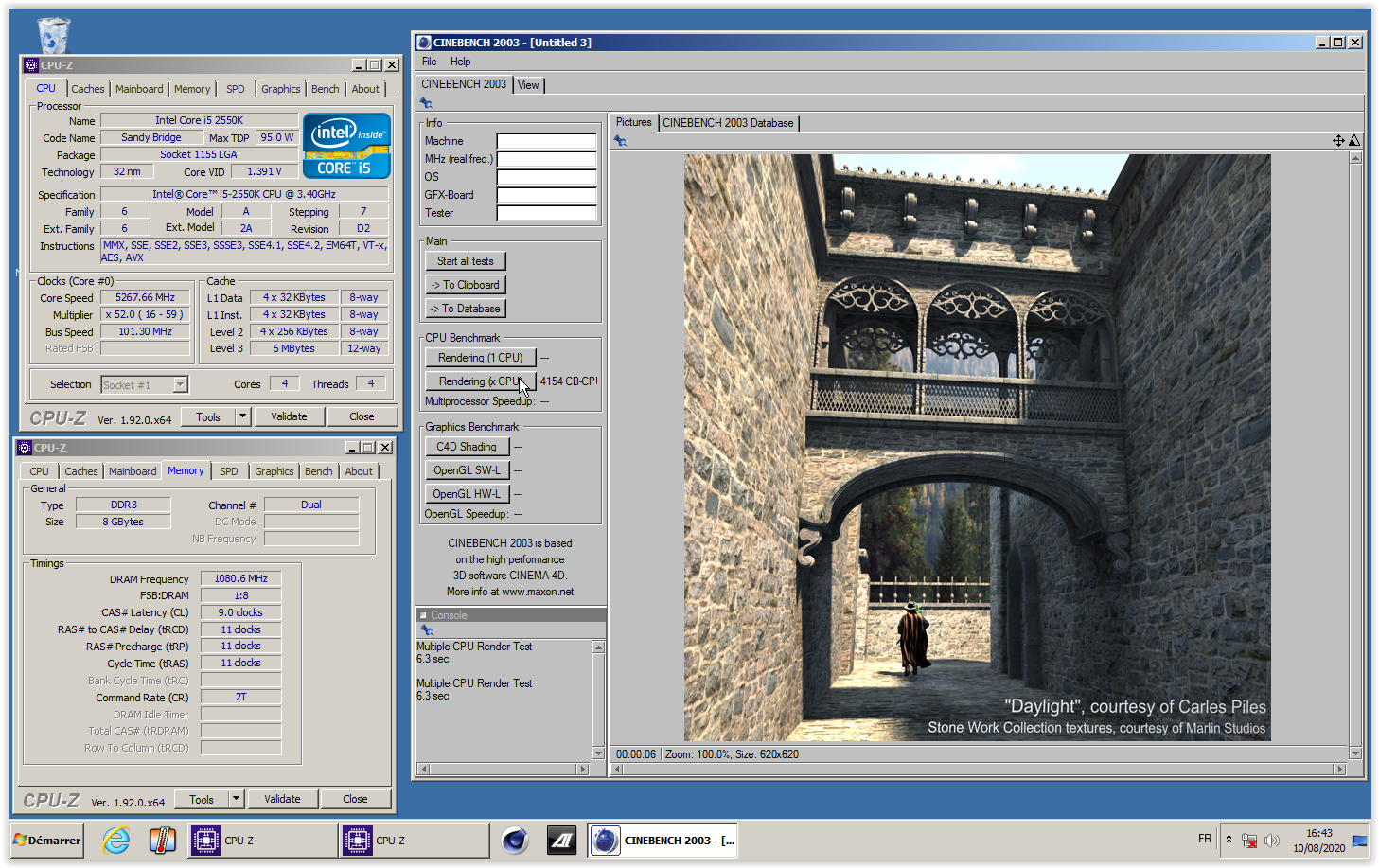Open the volume speaker tray icon
The image size is (1379, 868).
1272,841
